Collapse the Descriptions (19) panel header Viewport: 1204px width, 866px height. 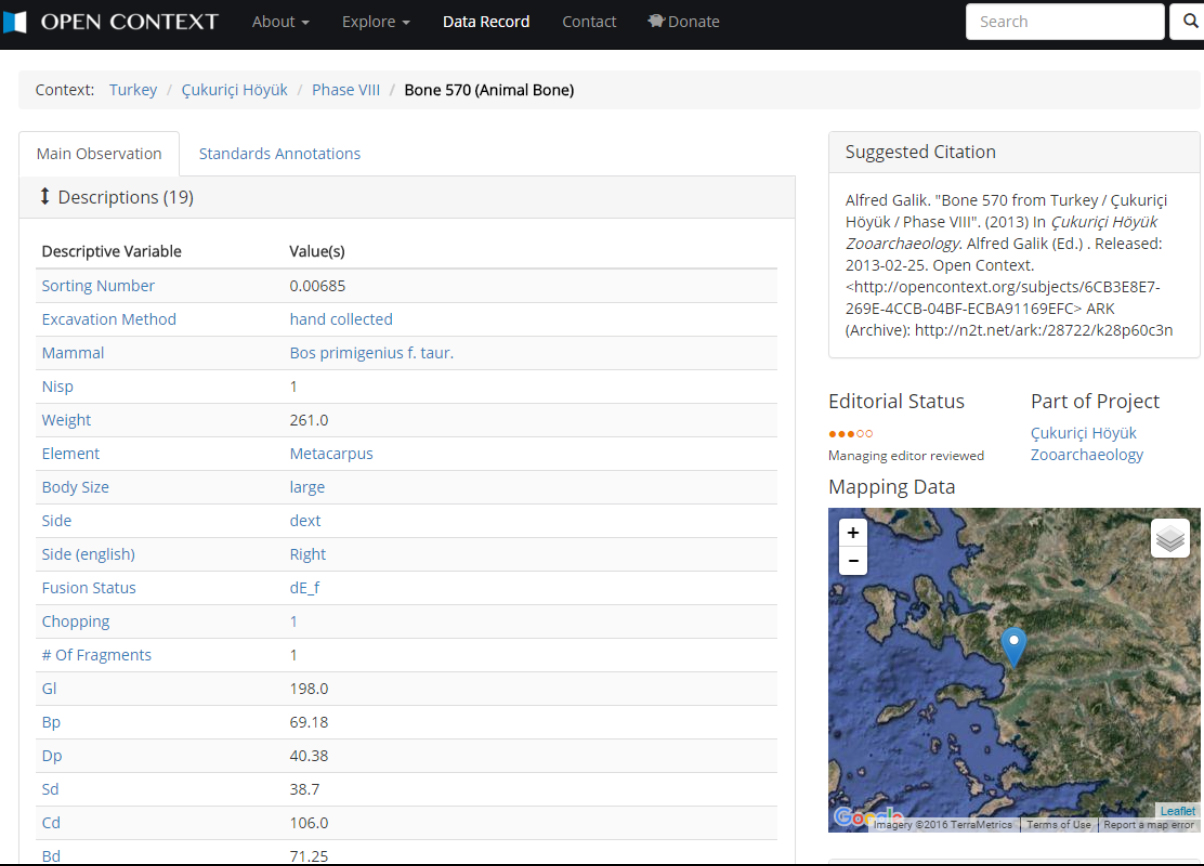click(x=125, y=197)
